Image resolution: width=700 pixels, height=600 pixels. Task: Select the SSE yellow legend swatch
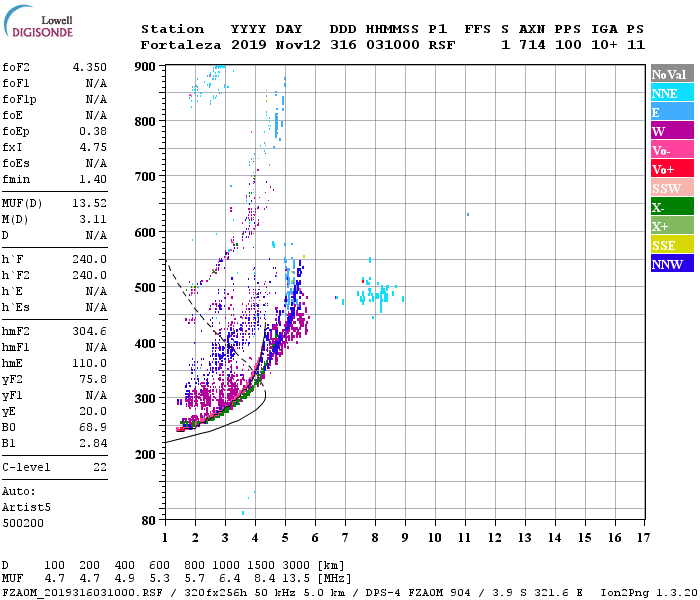point(672,245)
